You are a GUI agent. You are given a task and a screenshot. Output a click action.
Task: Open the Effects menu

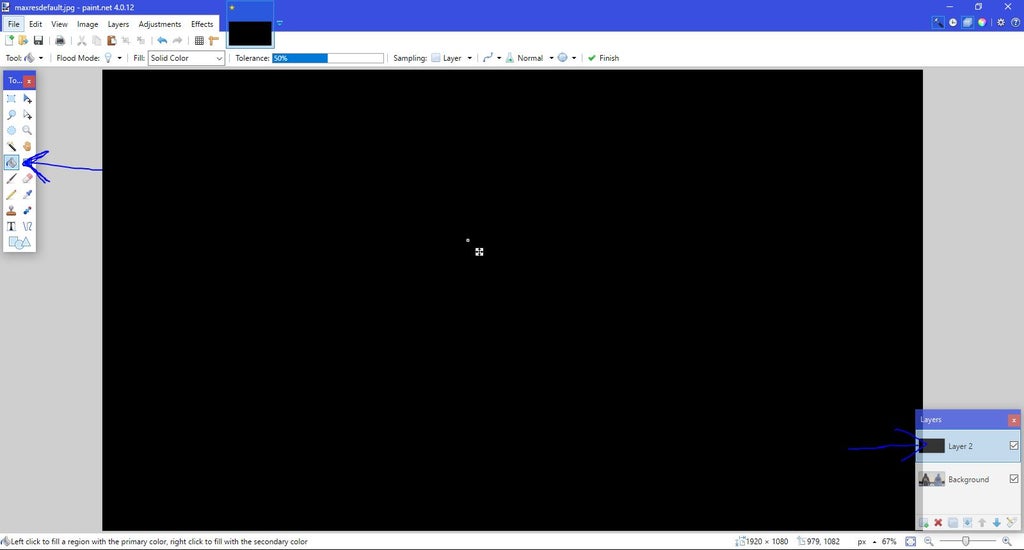click(x=202, y=24)
